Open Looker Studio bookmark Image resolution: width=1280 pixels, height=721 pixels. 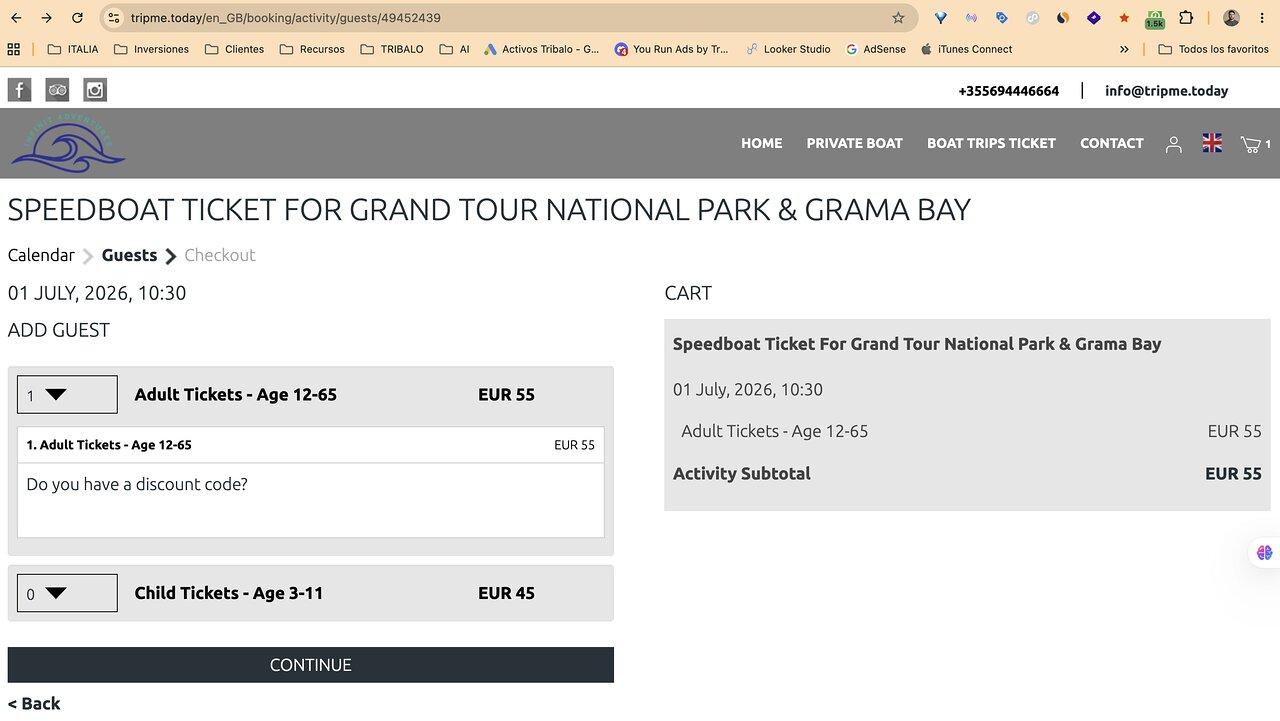click(788, 49)
